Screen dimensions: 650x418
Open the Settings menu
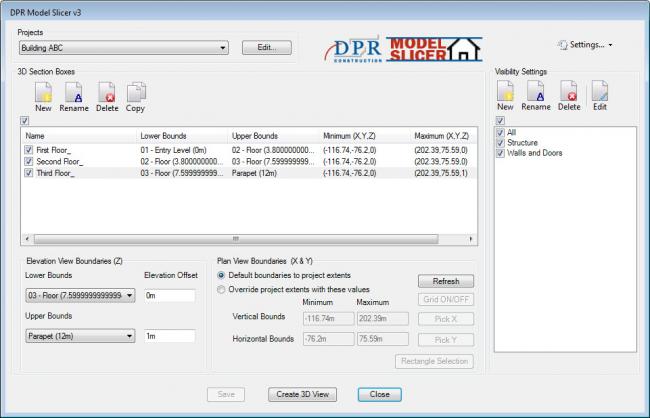pyautogui.click(x=584, y=45)
